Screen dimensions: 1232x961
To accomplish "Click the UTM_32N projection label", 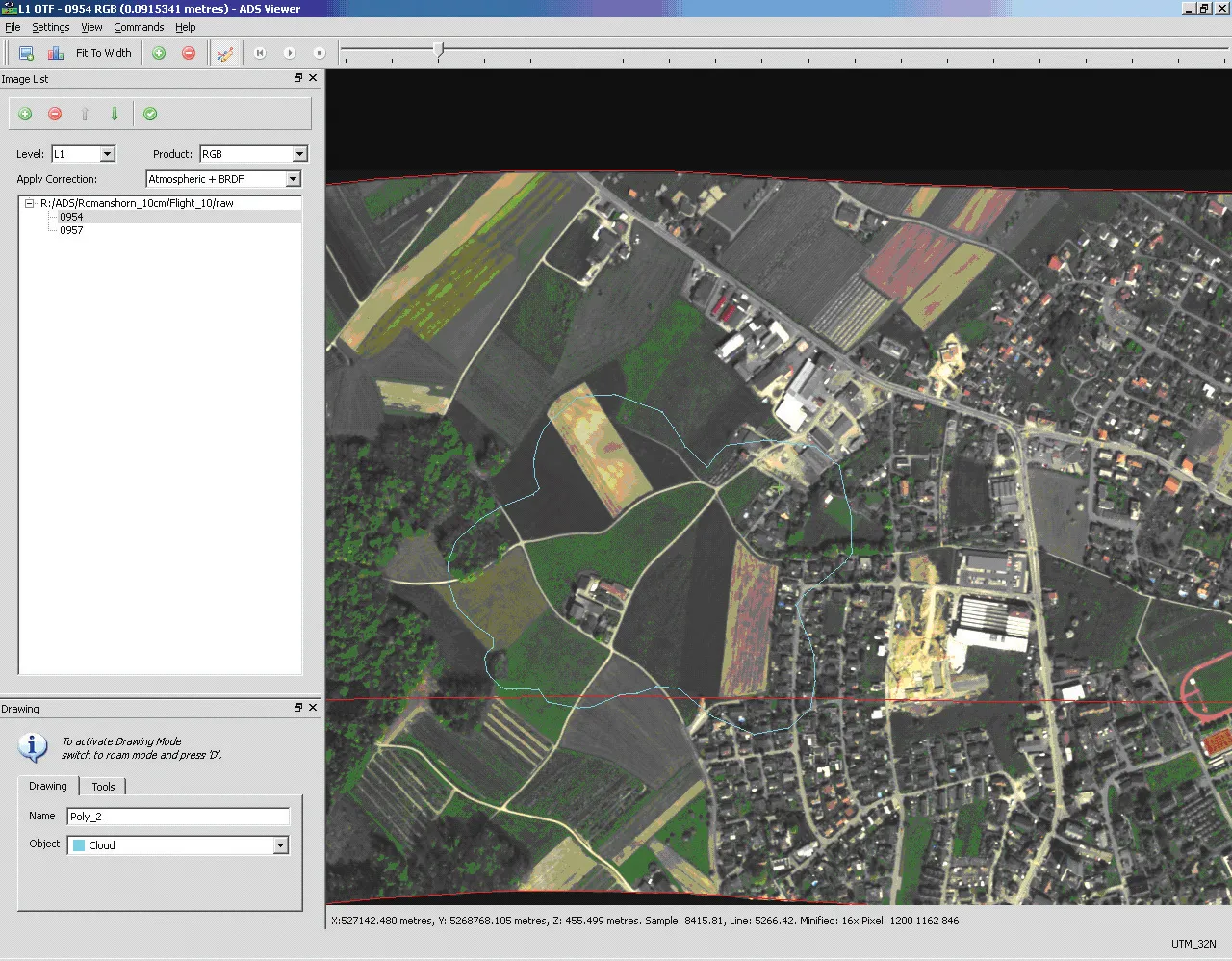I will click(1193, 944).
